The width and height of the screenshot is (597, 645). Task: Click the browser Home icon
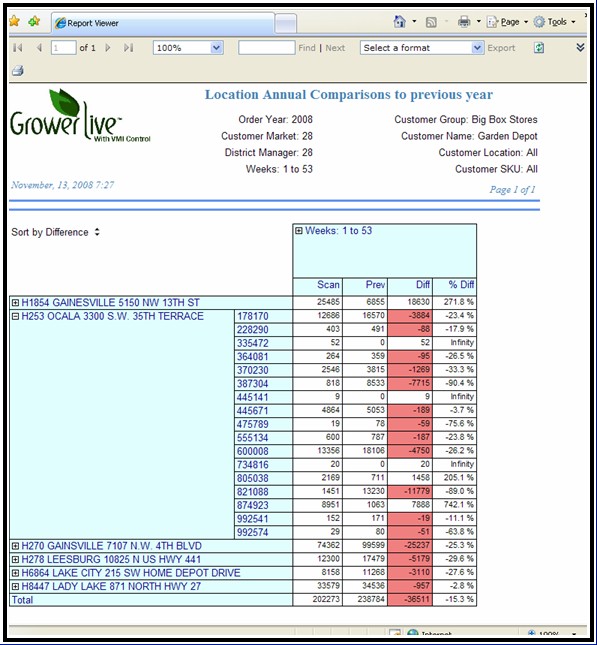pos(400,21)
